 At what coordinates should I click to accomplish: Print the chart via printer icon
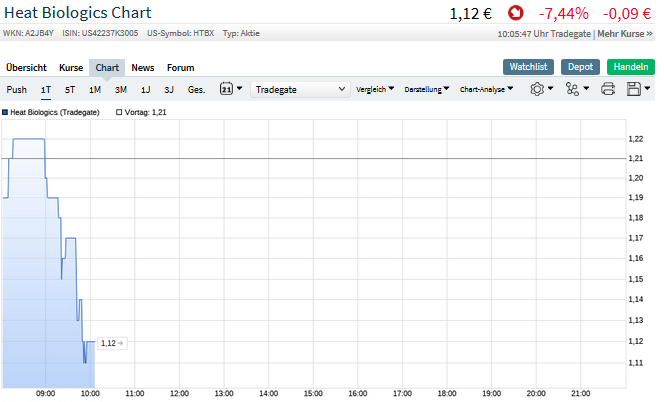[x=608, y=89]
